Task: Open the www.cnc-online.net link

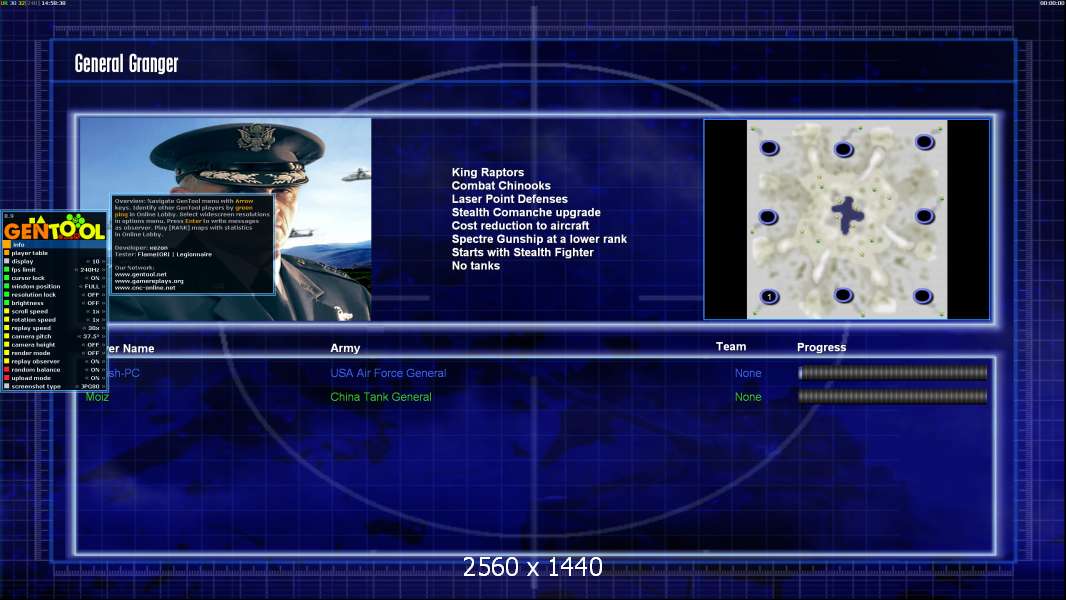Action: coord(145,287)
